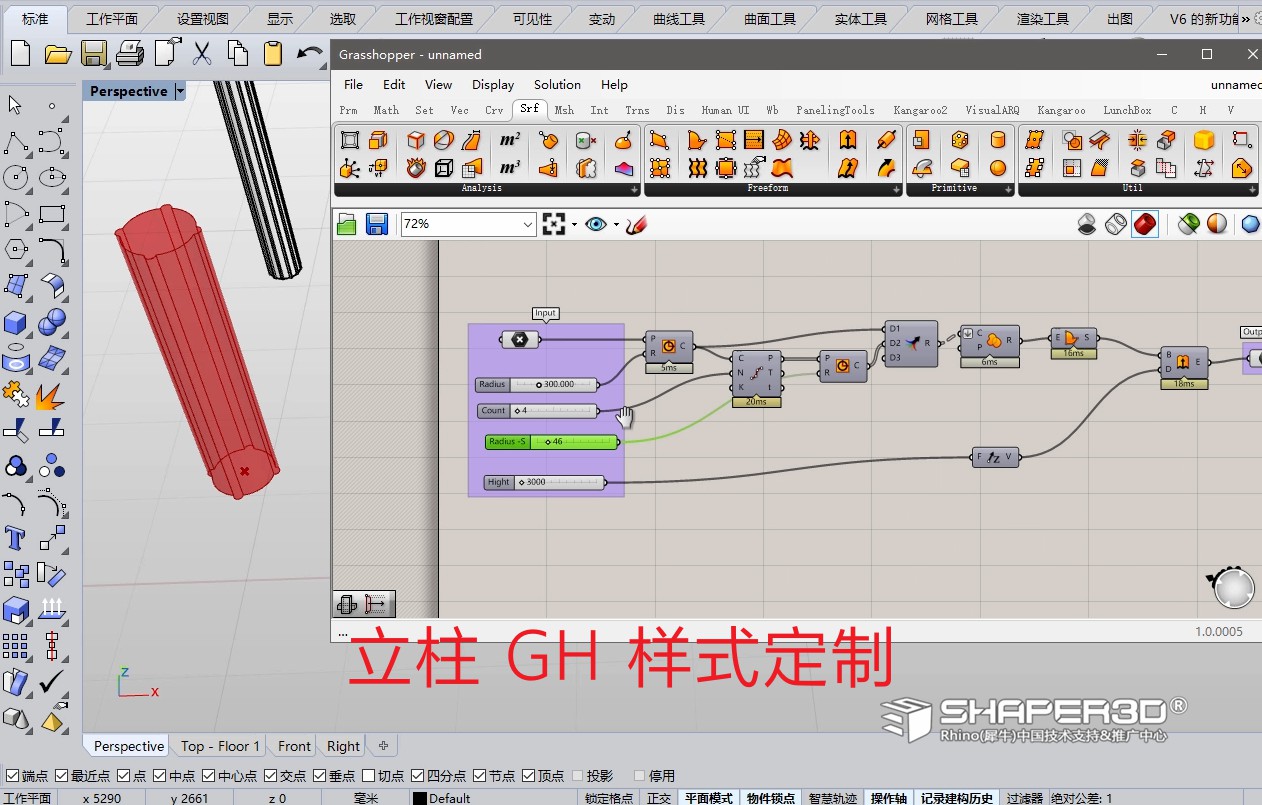Switch to the Kangaroo2 component tab
The width and height of the screenshot is (1262, 805).
coord(920,110)
